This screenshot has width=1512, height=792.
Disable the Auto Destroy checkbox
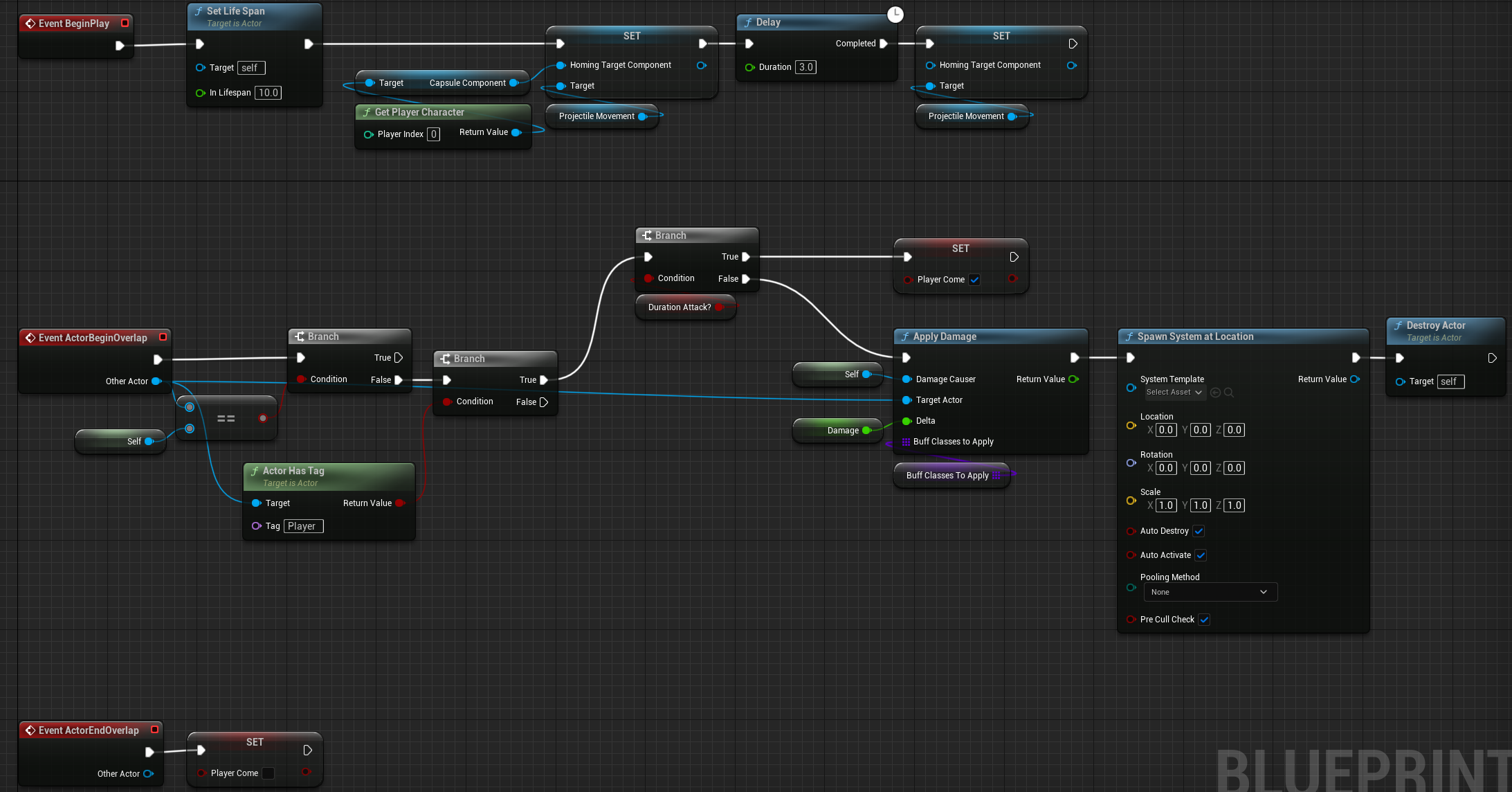click(x=1199, y=531)
